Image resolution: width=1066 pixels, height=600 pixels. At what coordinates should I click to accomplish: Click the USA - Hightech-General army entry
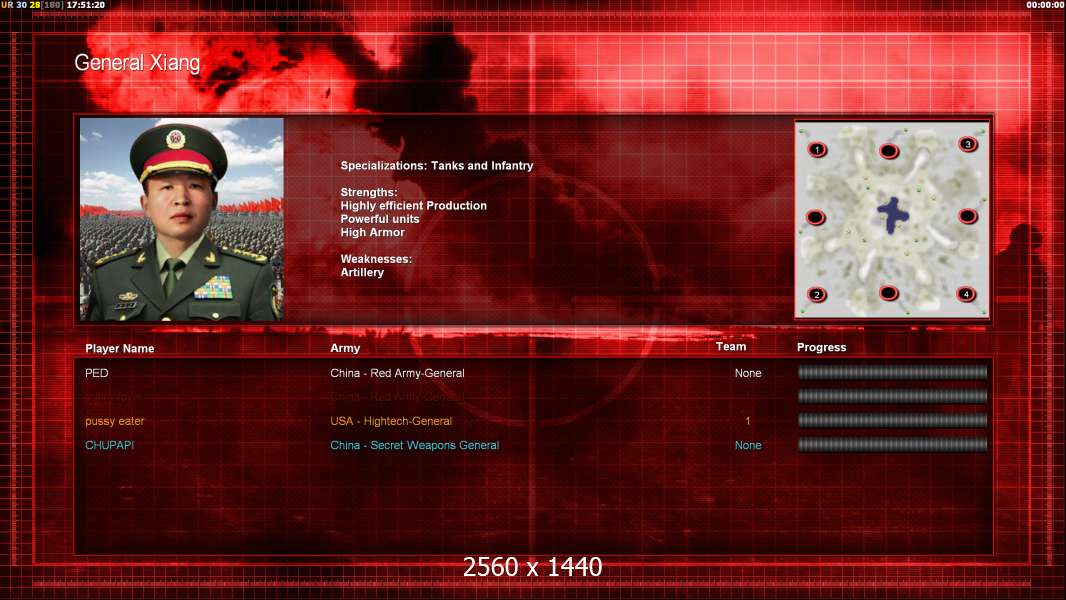click(391, 421)
